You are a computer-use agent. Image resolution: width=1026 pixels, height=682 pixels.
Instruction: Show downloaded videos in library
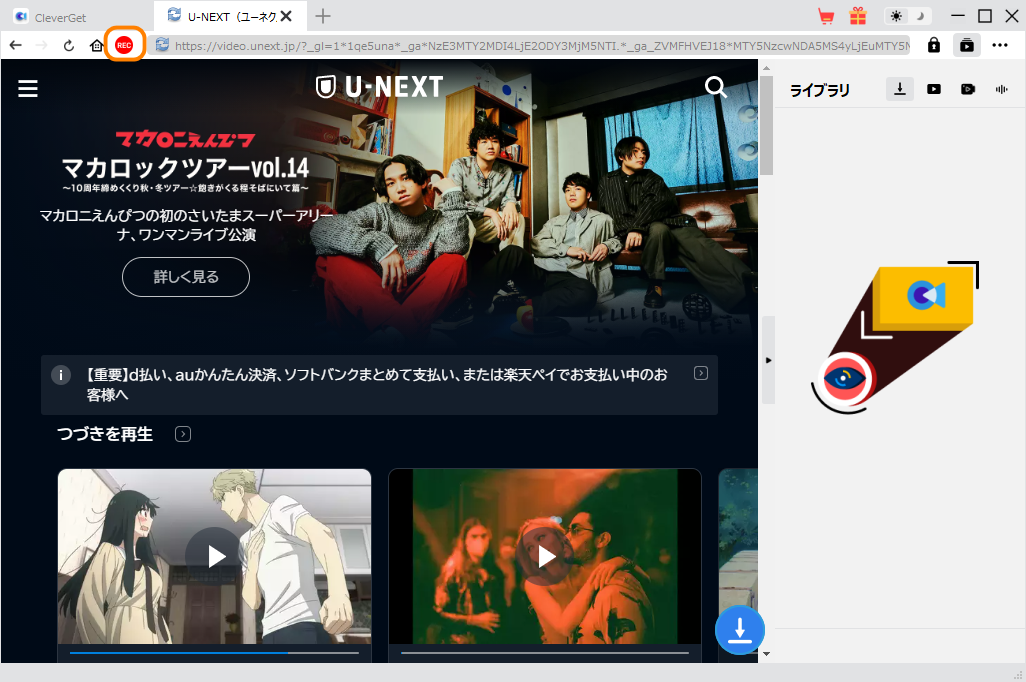click(x=934, y=89)
